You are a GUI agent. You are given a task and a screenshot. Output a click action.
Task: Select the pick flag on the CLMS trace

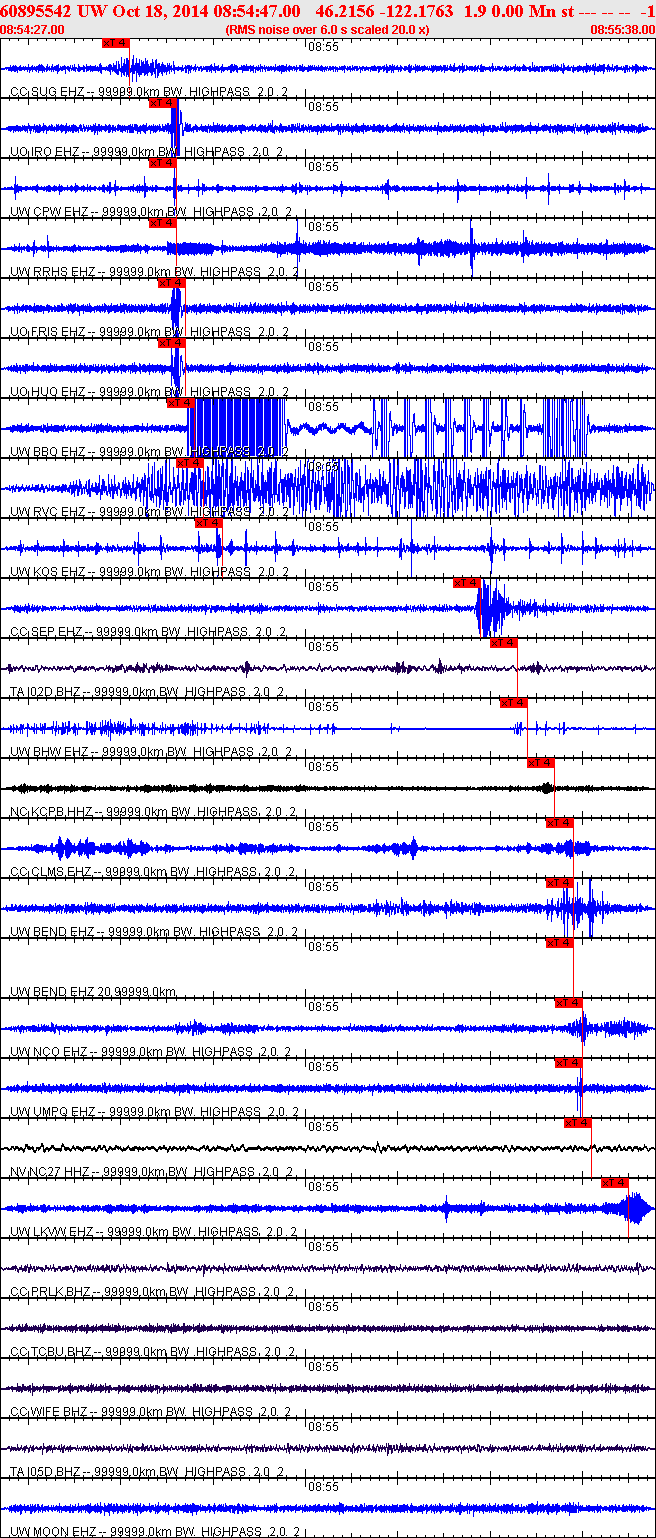pyautogui.click(x=559, y=823)
